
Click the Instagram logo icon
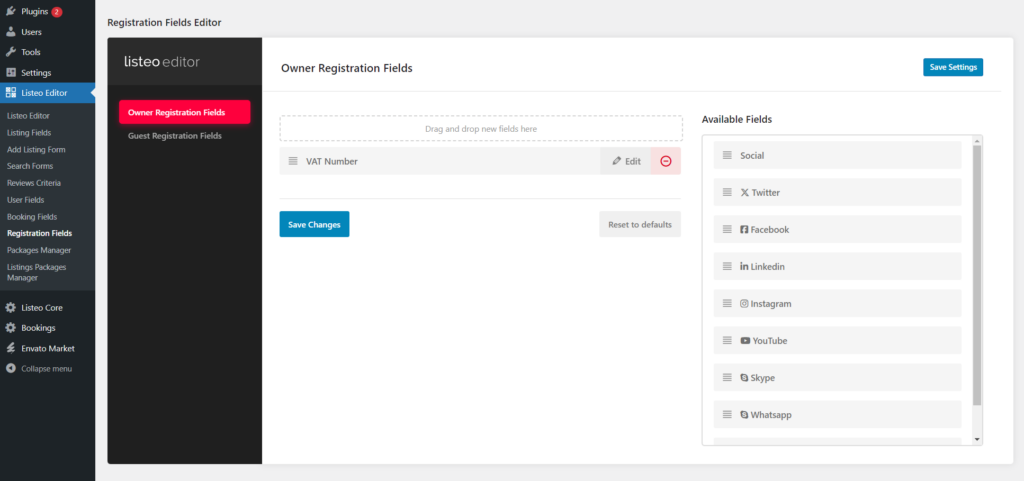(x=744, y=303)
